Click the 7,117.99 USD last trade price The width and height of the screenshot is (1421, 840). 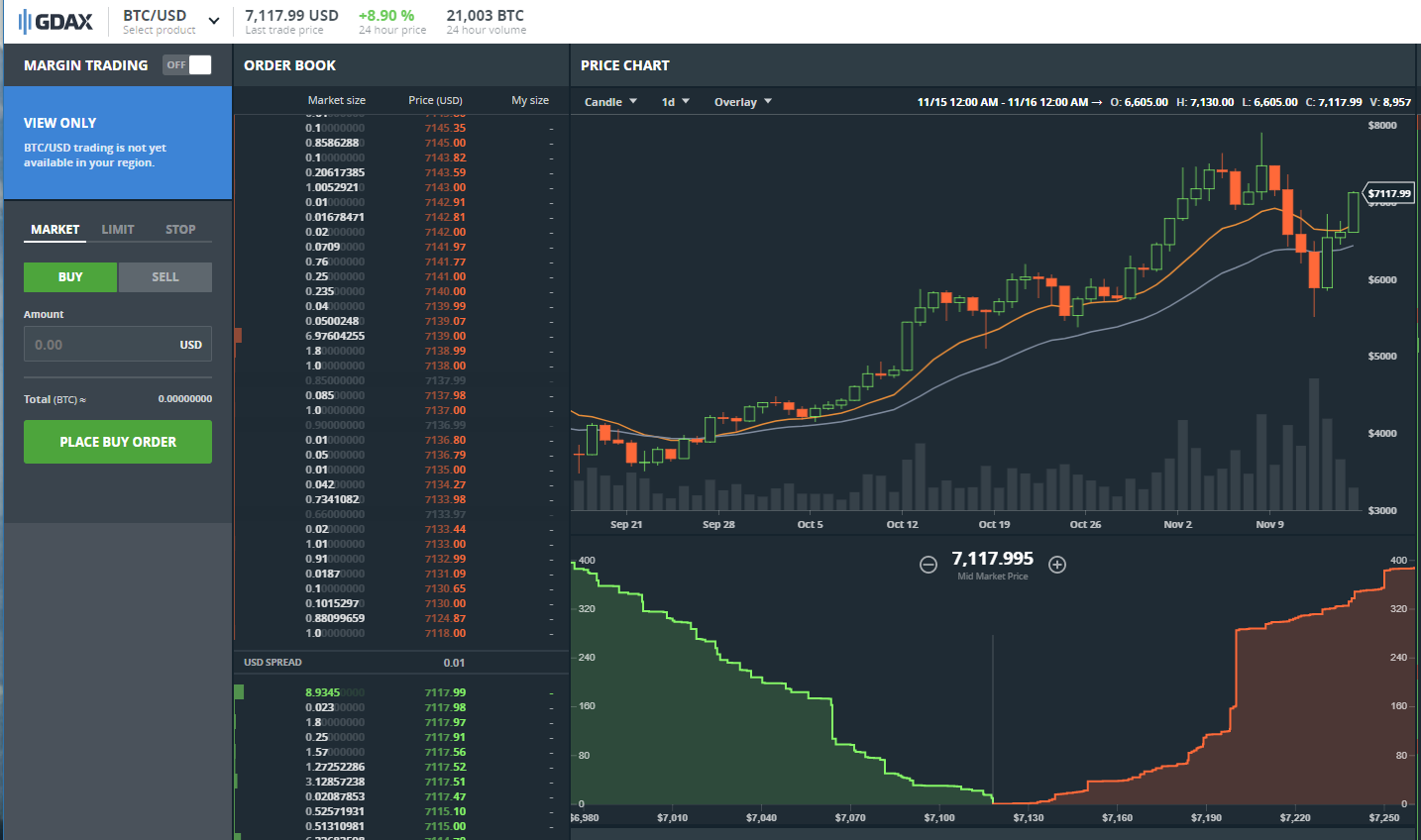(x=291, y=16)
